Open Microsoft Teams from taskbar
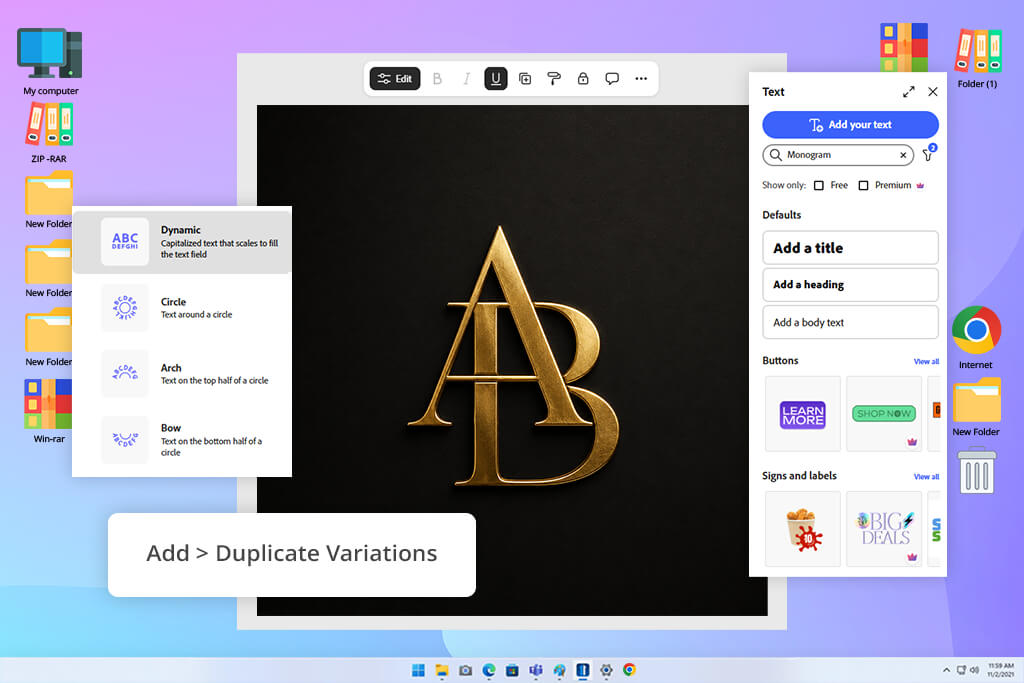1024x683 pixels. 536,670
